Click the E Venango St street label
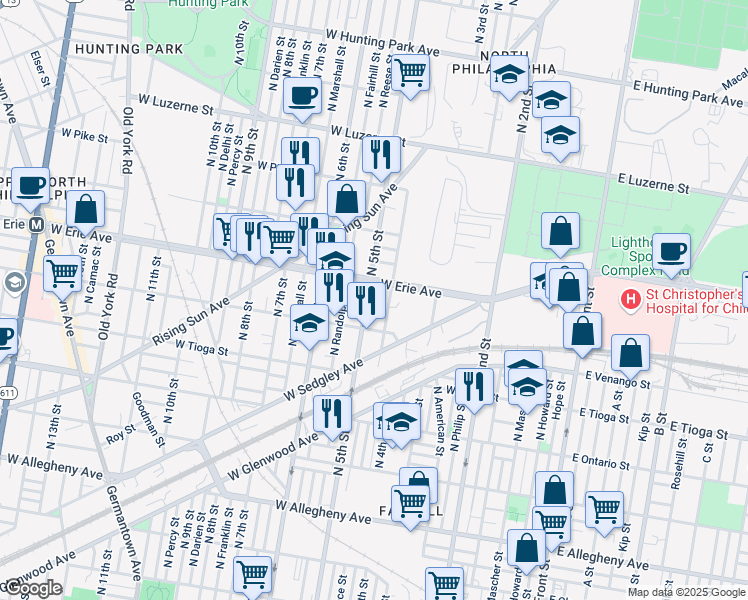748x600 pixels. (x=618, y=379)
